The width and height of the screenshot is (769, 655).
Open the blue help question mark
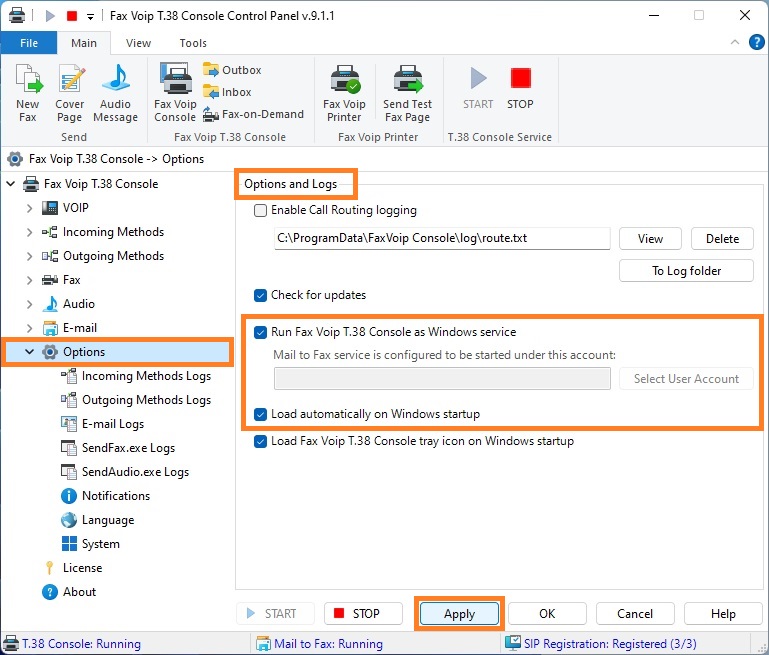pyautogui.click(x=756, y=42)
